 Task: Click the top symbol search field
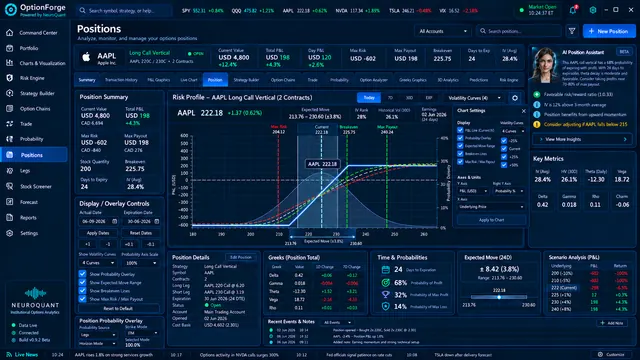click(x=124, y=11)
